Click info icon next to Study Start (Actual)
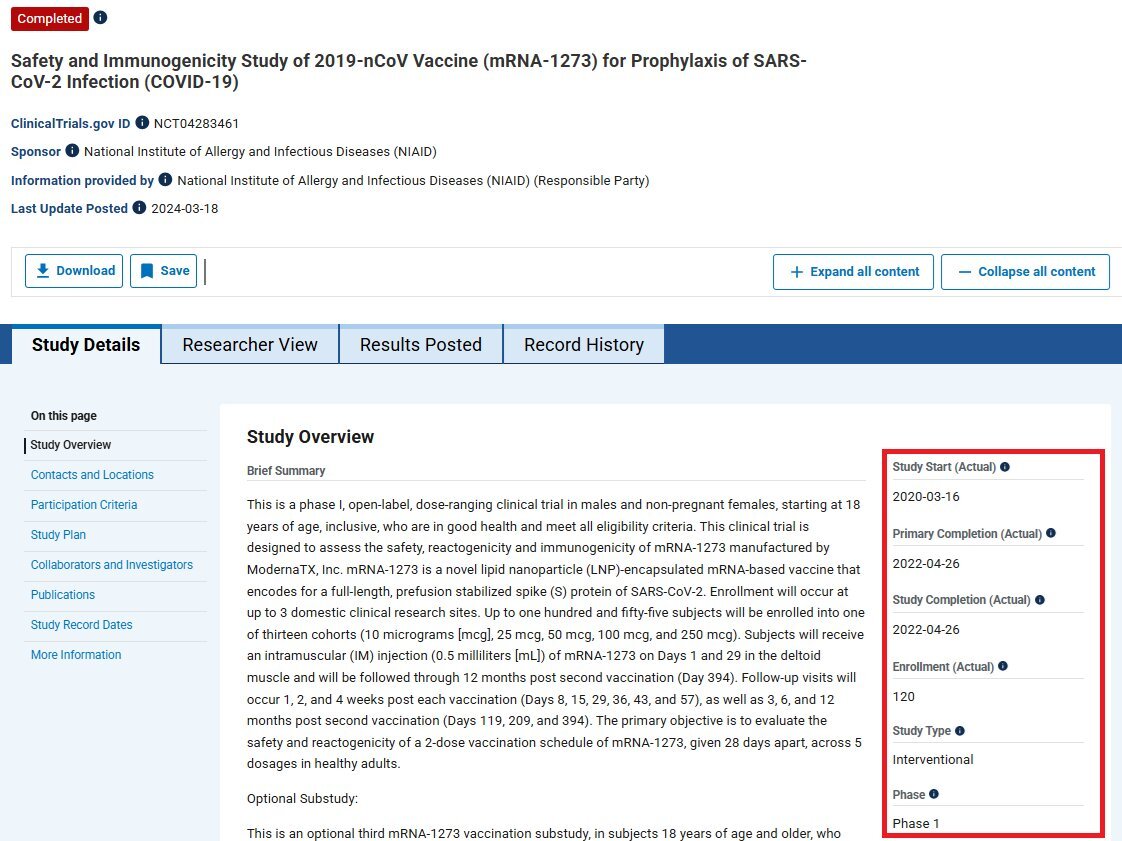 pyautogui.click(x=1005, y=467)
